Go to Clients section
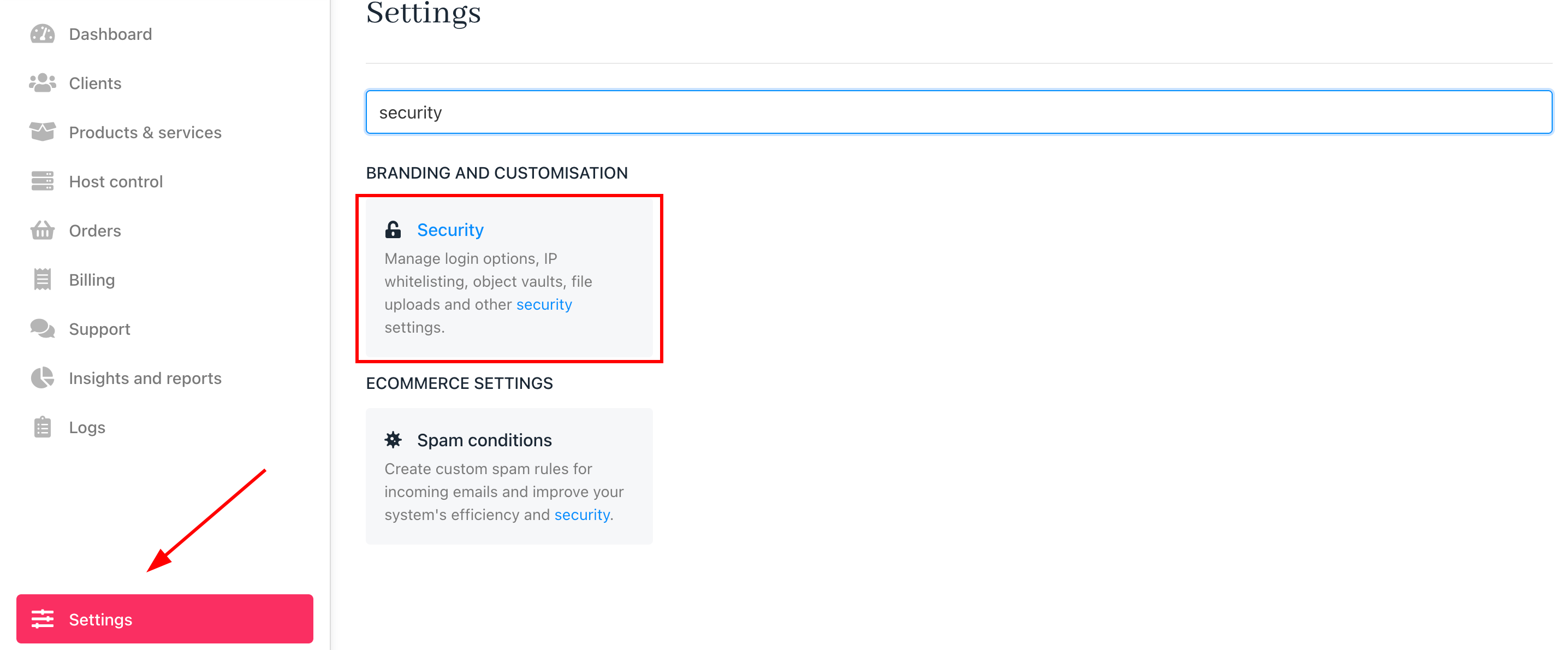 coord(95,83)
